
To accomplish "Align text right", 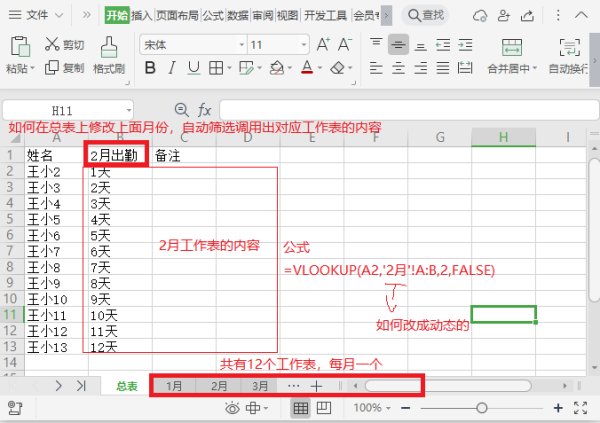I will pos(421,68).
